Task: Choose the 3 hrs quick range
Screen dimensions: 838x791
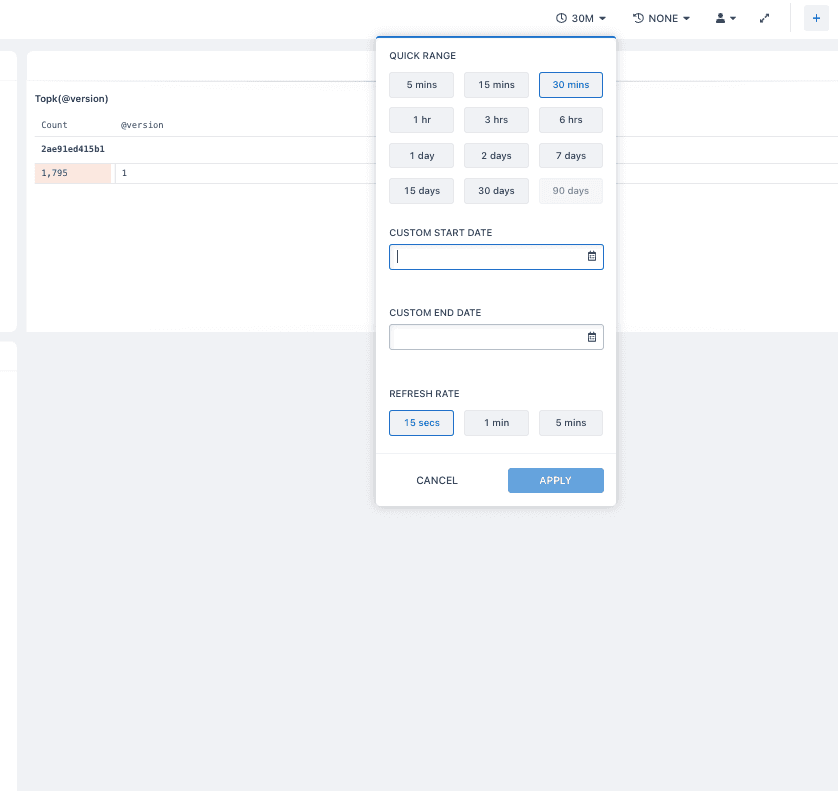Action: pos(496,120)
